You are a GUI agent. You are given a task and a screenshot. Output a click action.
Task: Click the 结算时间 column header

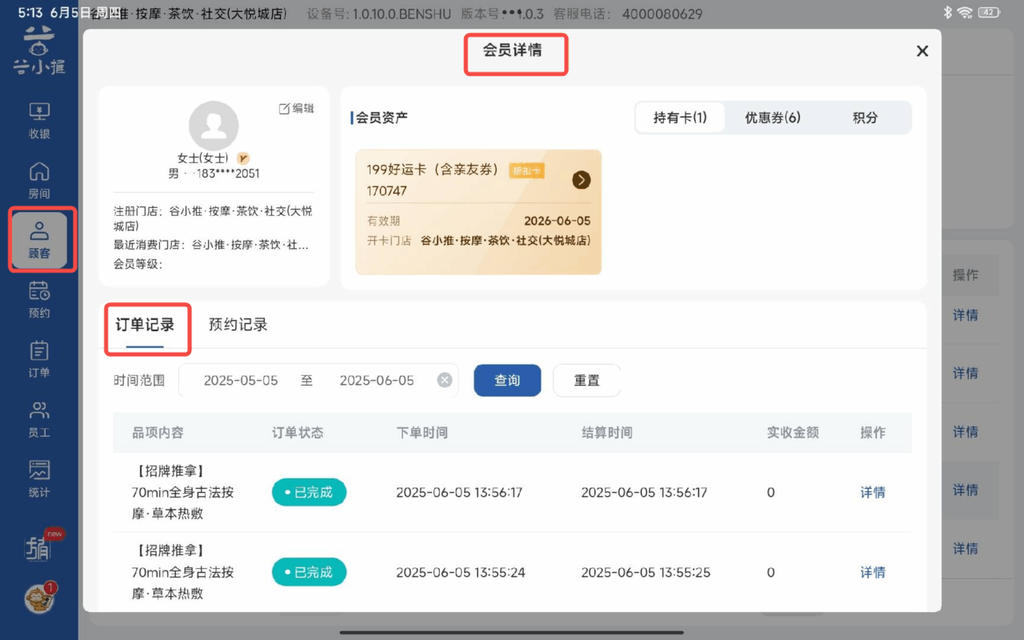coord(607,432)
